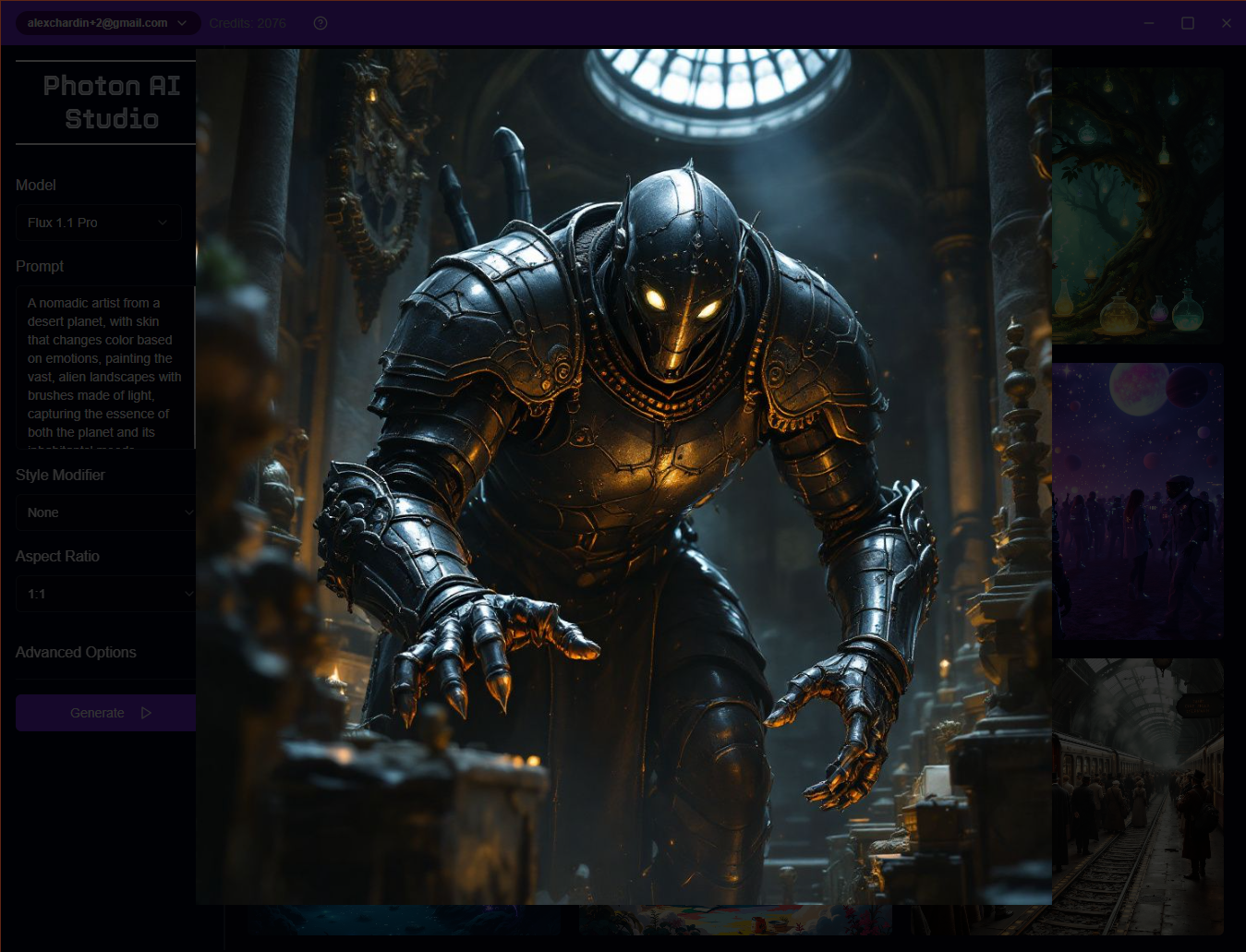Select the glowing tree with potions thumbnail
The height and width of the screenshot is (952, 1246).
(x=1138, y=205)
